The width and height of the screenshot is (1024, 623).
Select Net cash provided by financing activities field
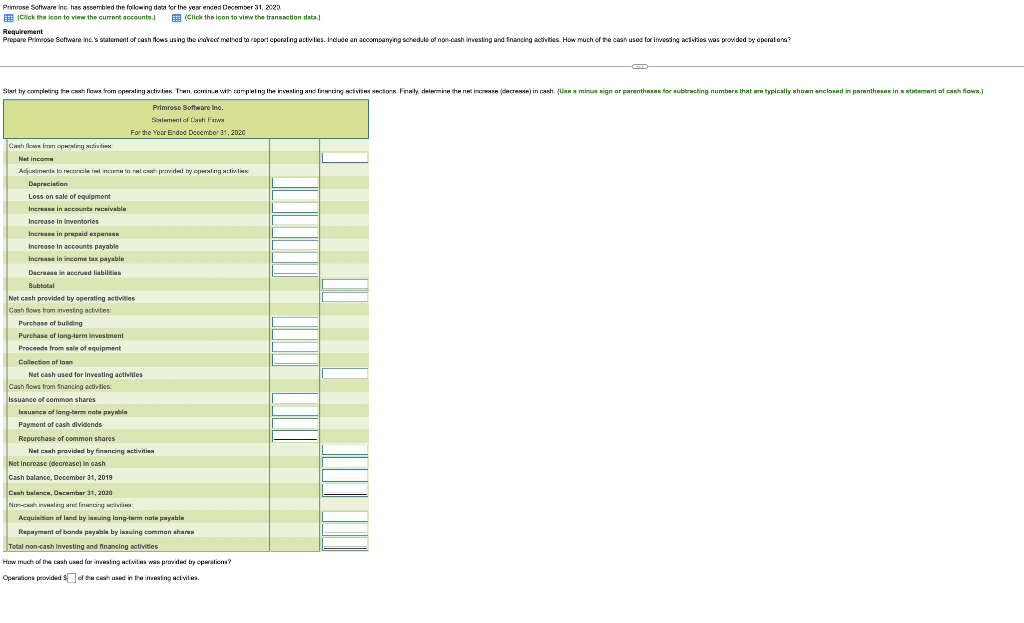(x=345, y=450)
